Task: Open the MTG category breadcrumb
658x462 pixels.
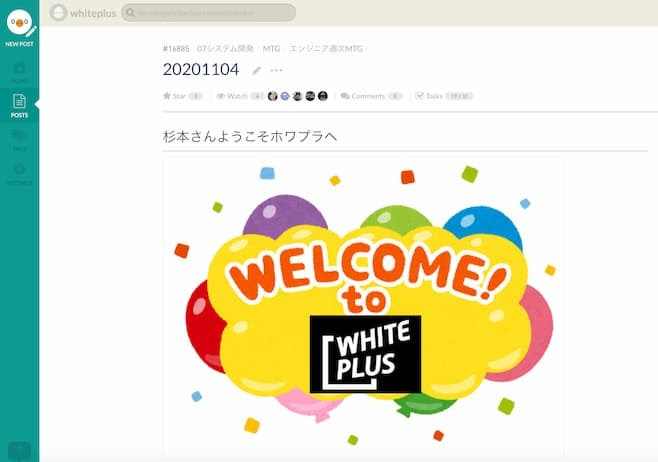Action: coord(272,49)
